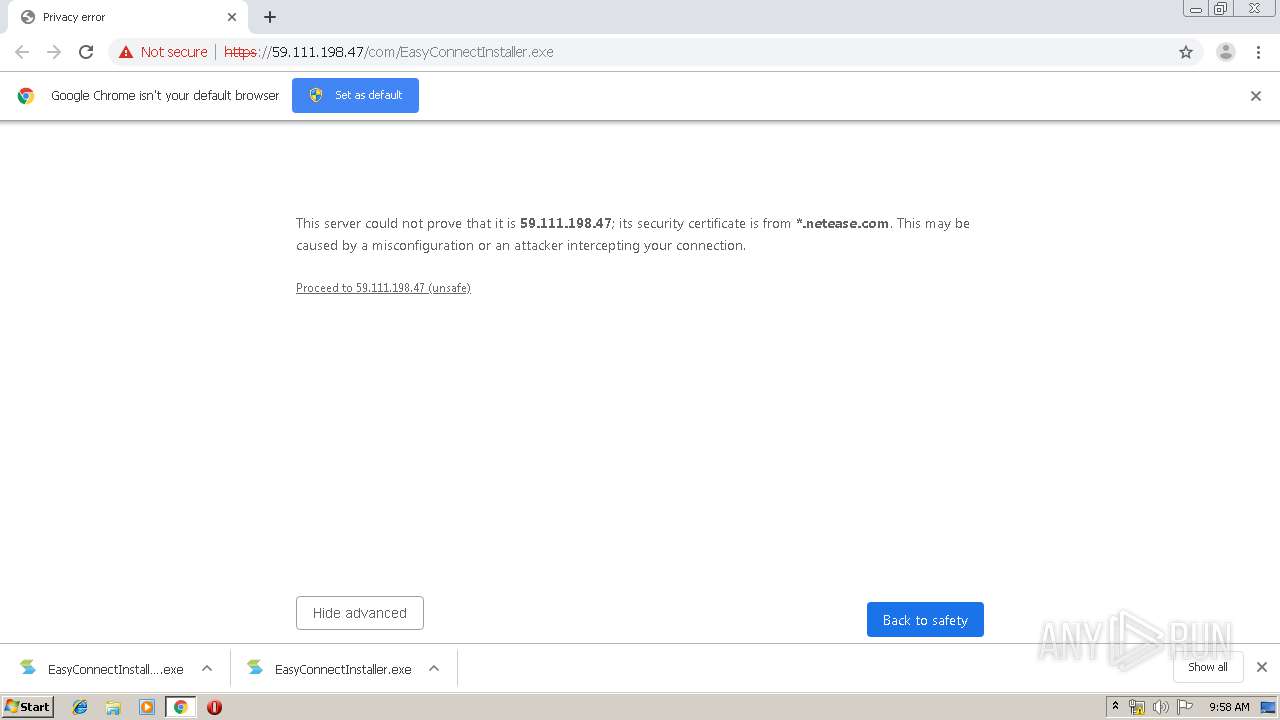Open the Action Center flag icon

[1185, 707]
